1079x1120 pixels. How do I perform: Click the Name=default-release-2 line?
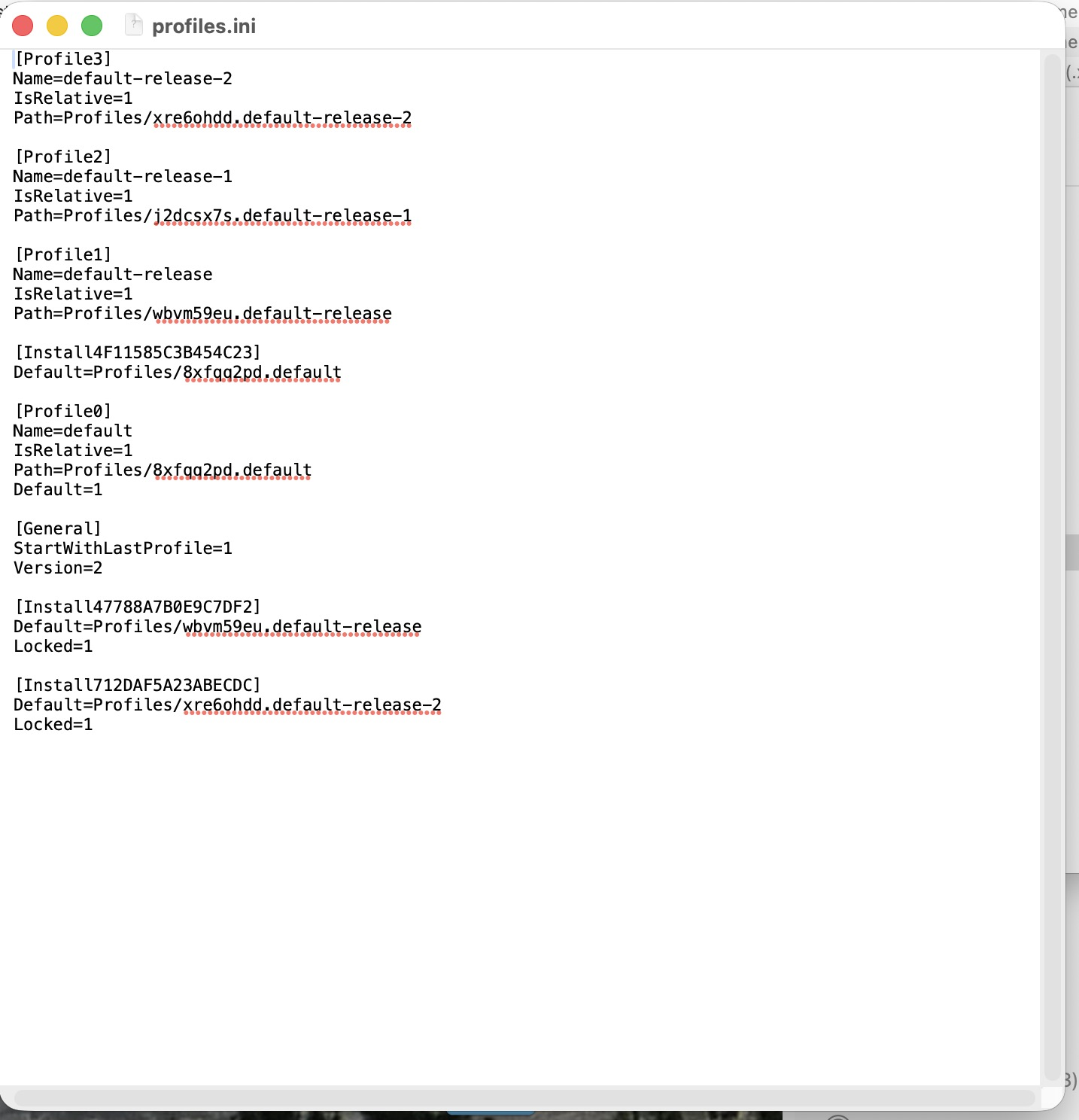(123, 78)
